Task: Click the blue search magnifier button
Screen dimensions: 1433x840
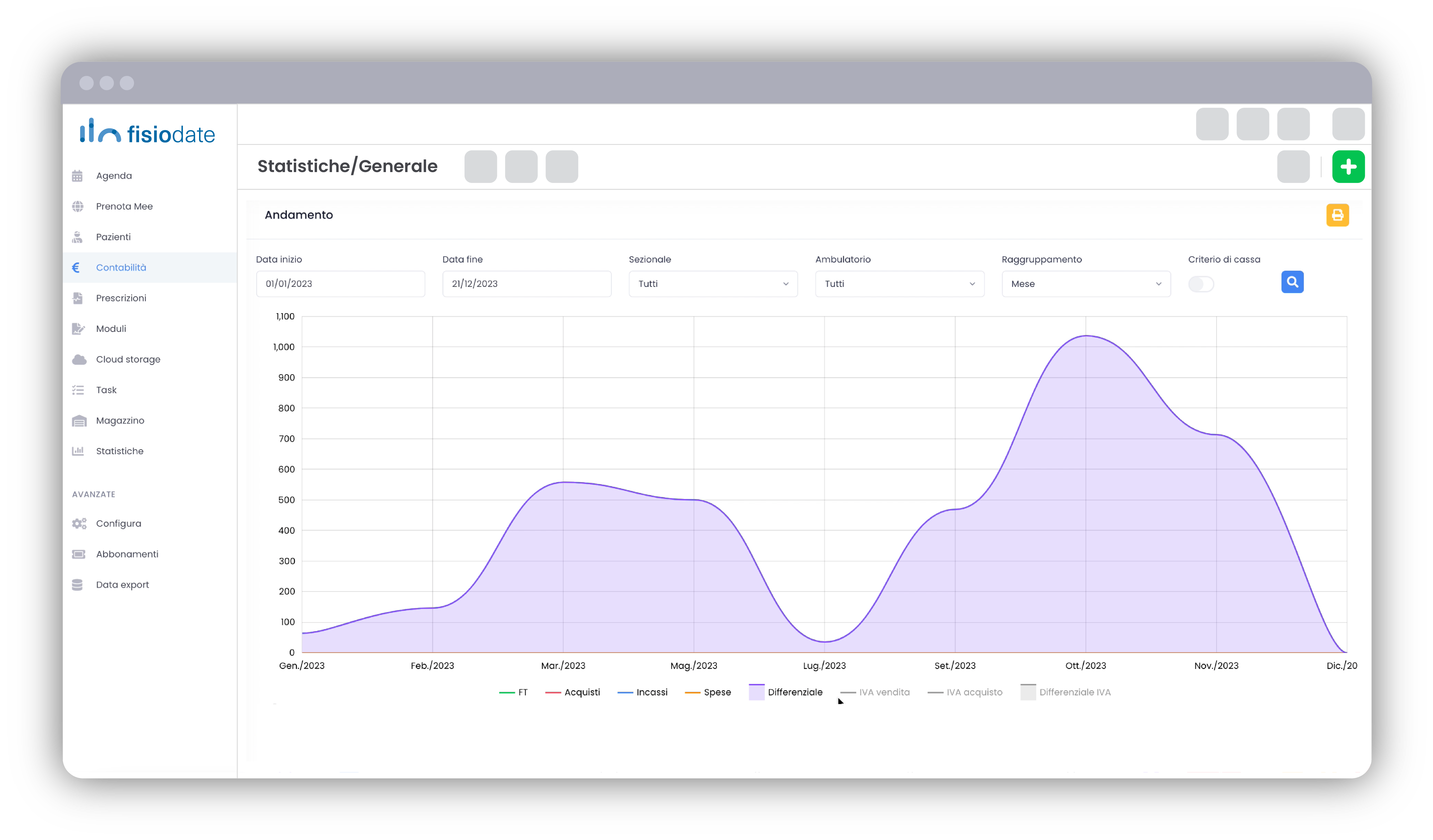Action: coord(1292,282)
